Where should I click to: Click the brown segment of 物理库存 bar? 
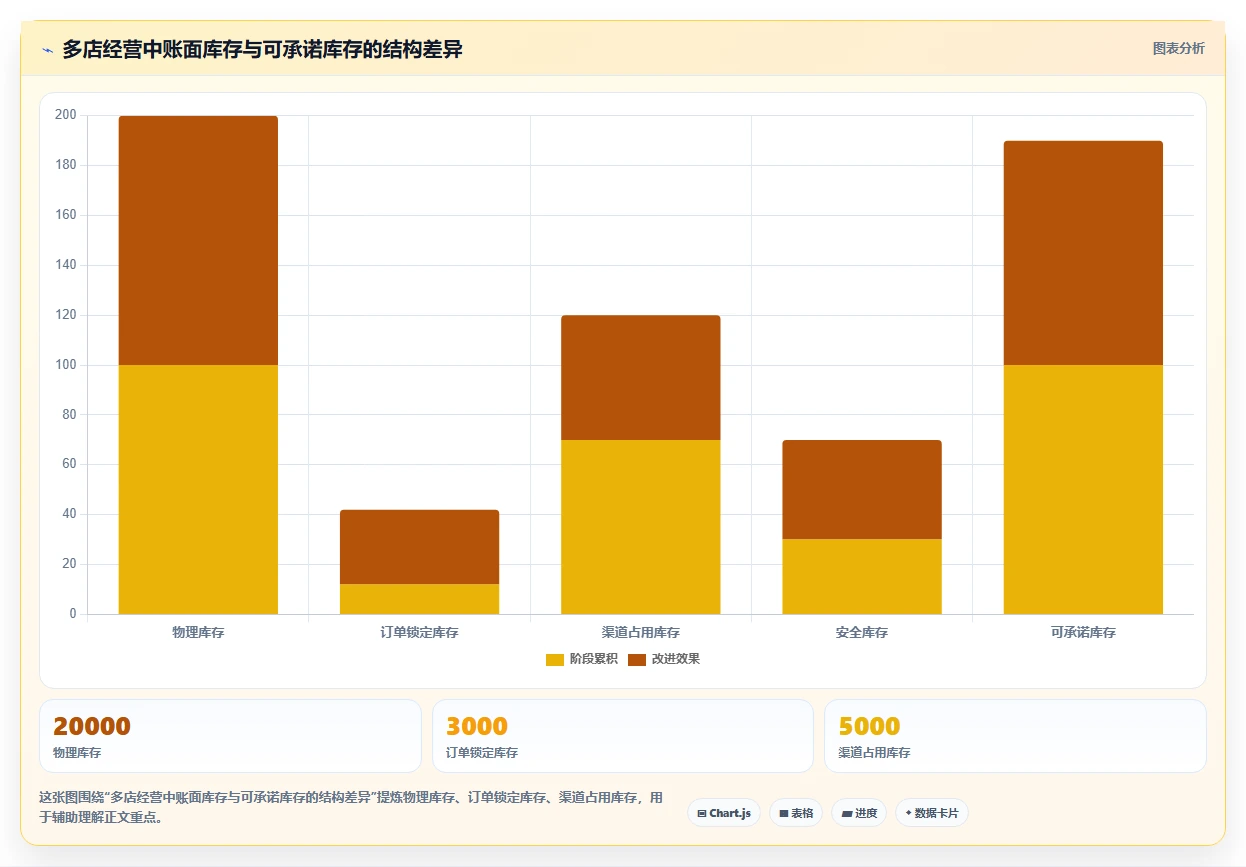[x=198, y=240]
